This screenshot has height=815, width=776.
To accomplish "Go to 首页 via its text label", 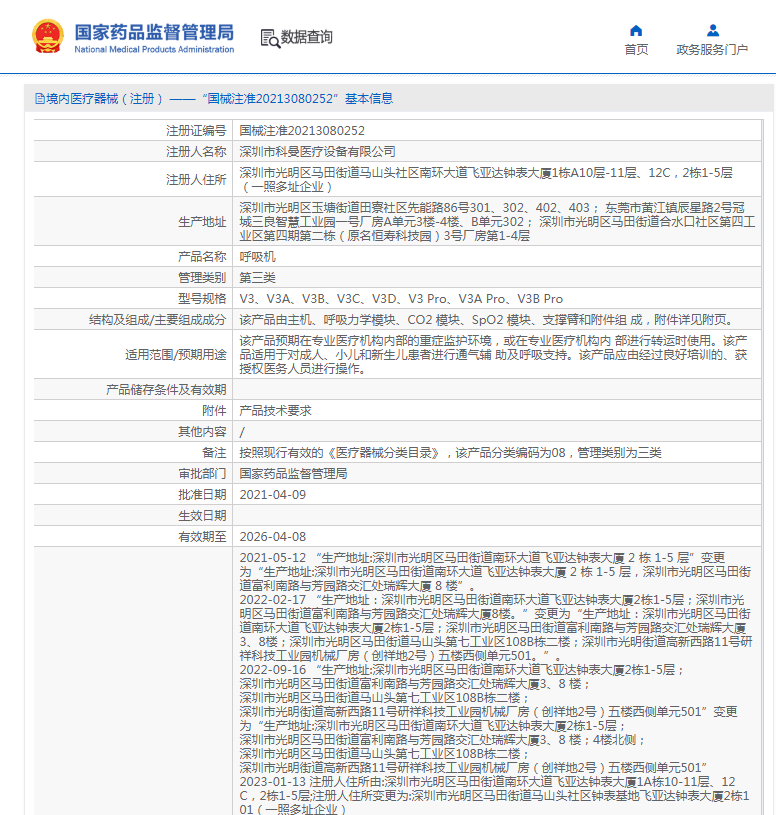I will coord(636,50).
